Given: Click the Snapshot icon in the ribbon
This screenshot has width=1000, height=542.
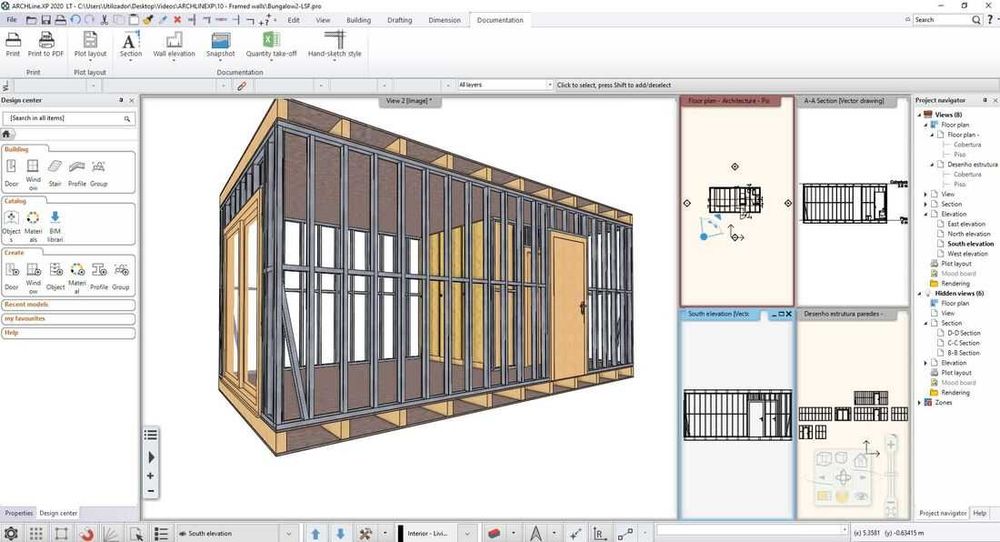Looking at the screenshot, I should click(221, 40).
